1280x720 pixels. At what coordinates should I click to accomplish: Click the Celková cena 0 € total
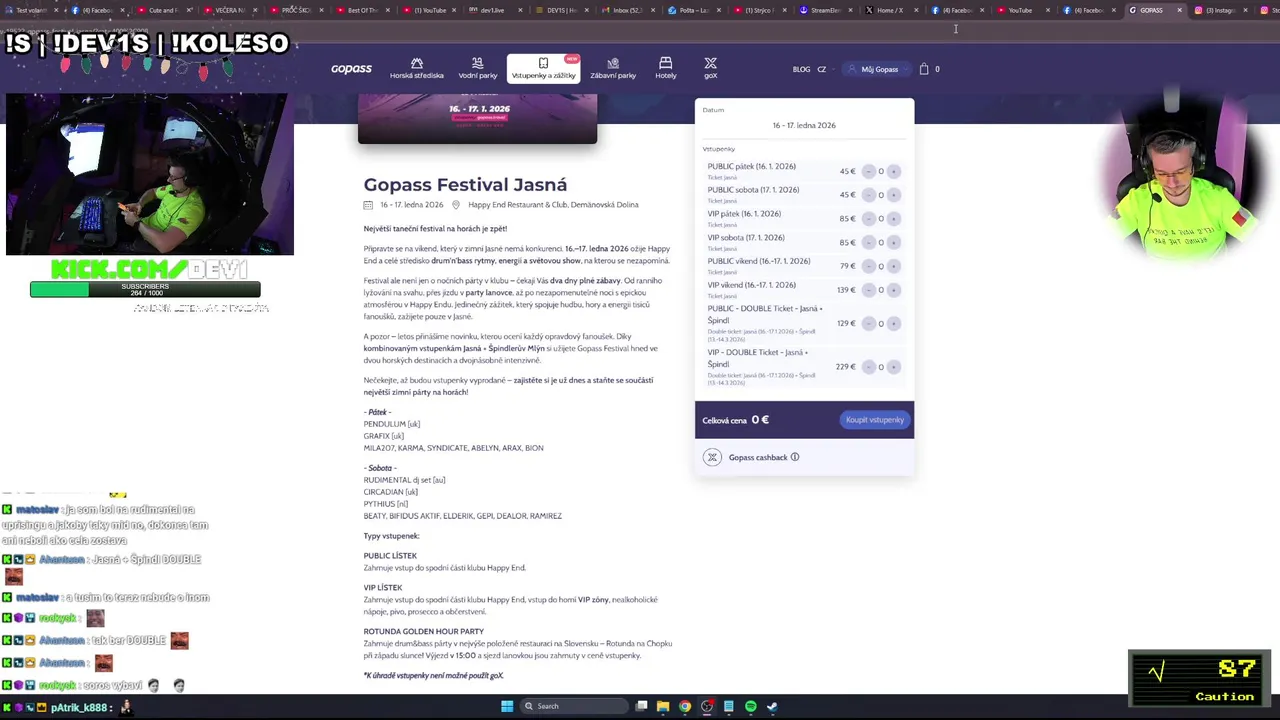735,420
